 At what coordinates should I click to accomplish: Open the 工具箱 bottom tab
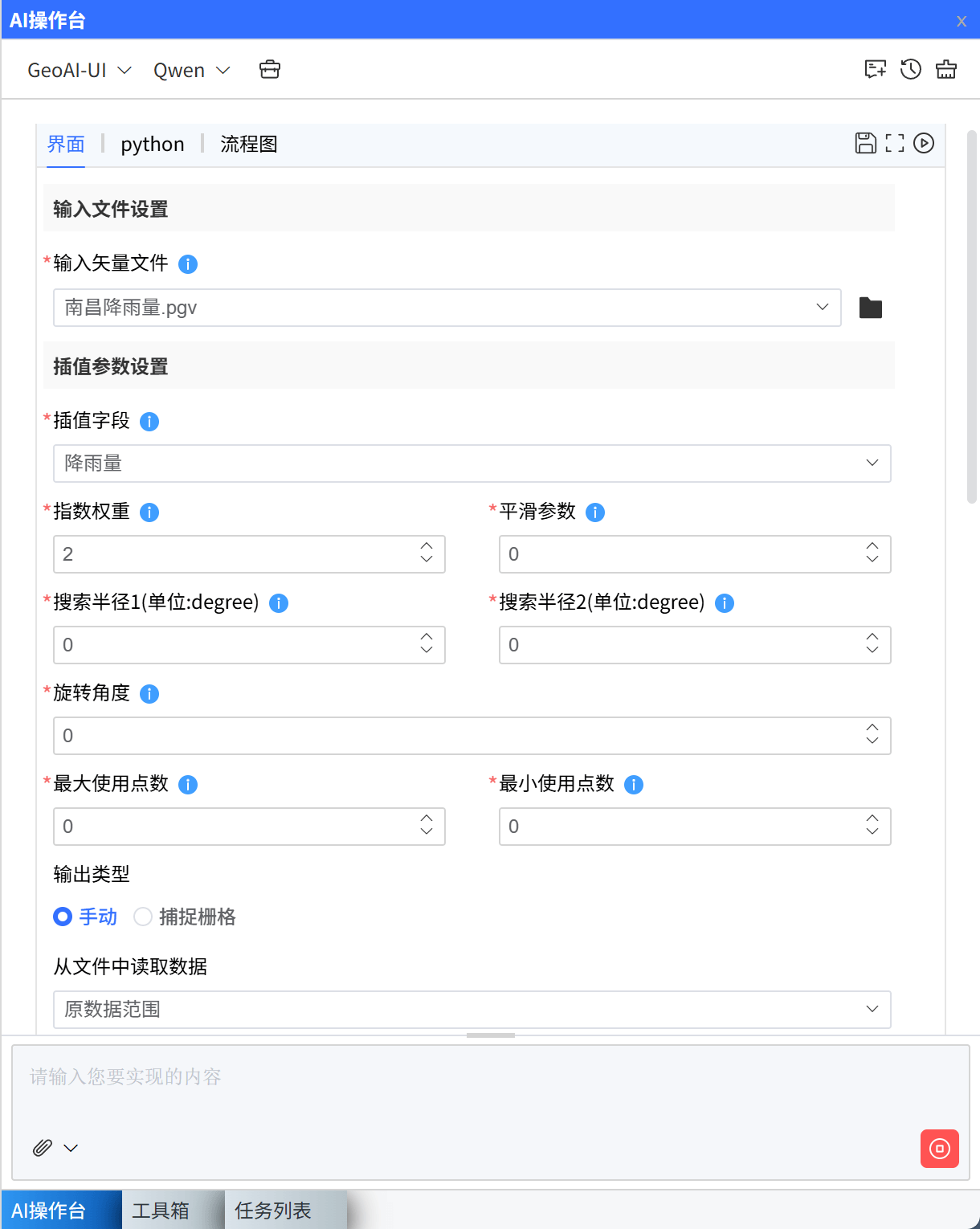[161, 1211]
